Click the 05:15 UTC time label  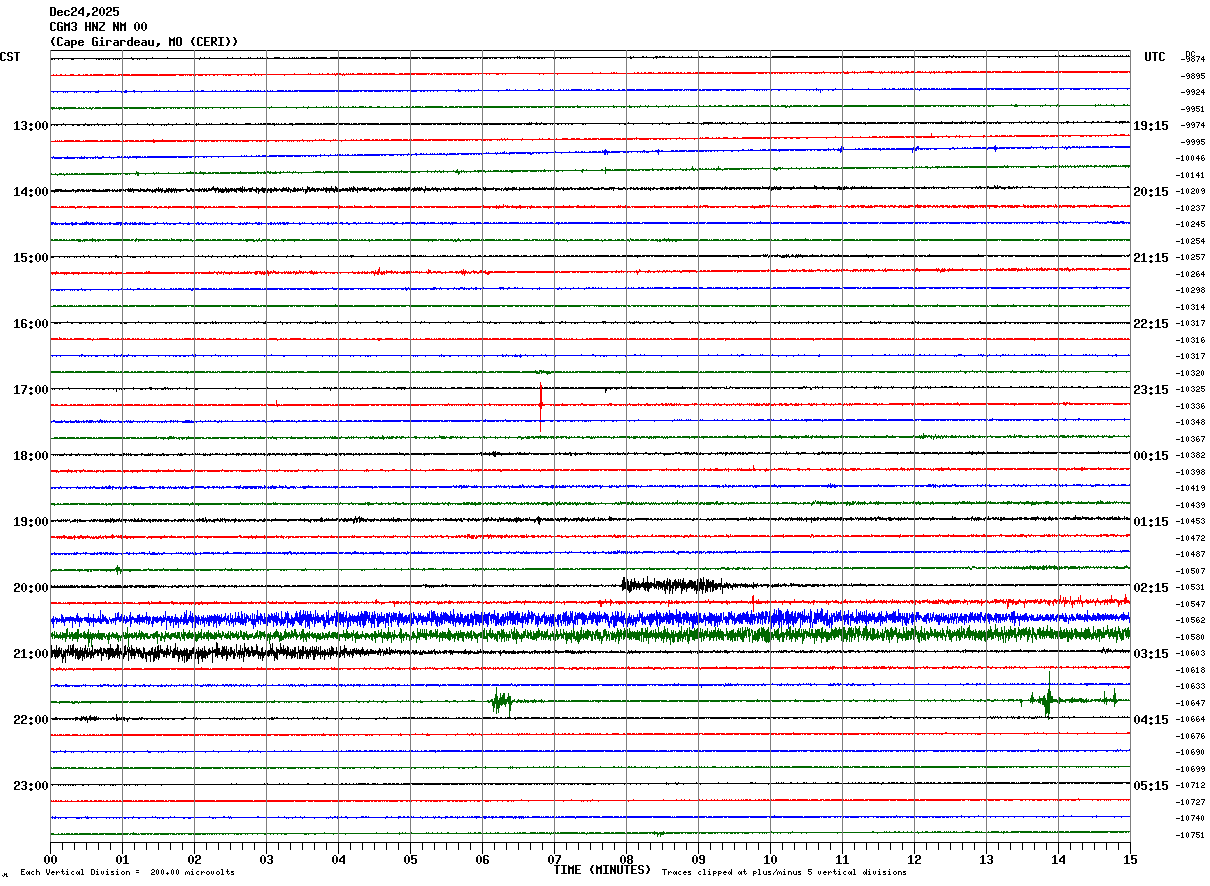click(x=1151, y=786)
